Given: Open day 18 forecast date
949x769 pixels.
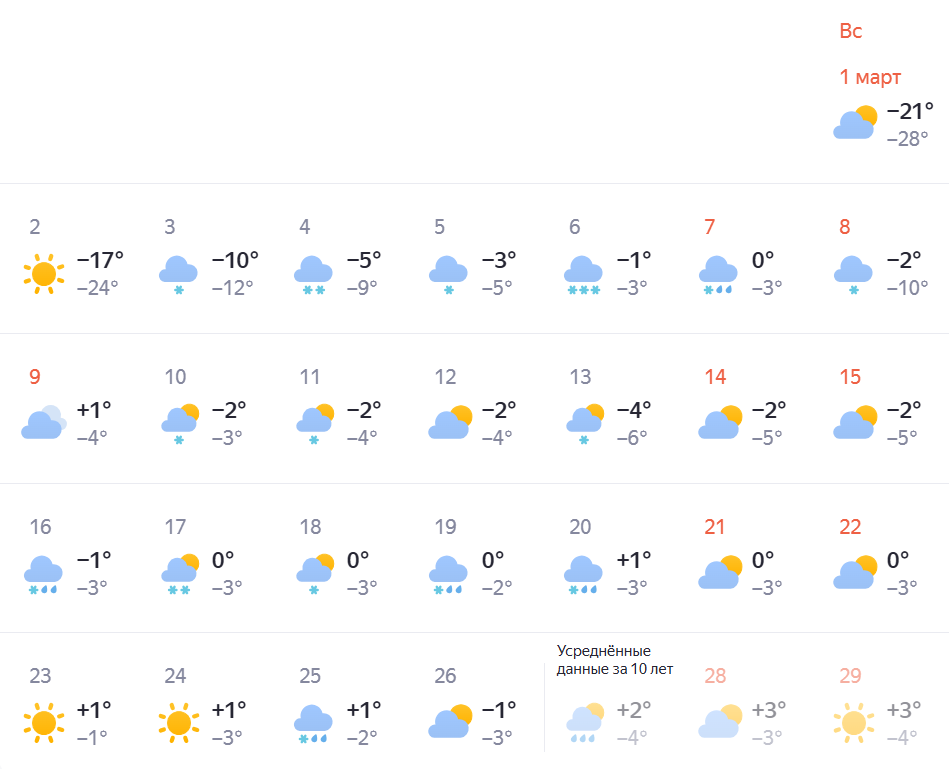Looking at the screenshot, I should point(310,527).
